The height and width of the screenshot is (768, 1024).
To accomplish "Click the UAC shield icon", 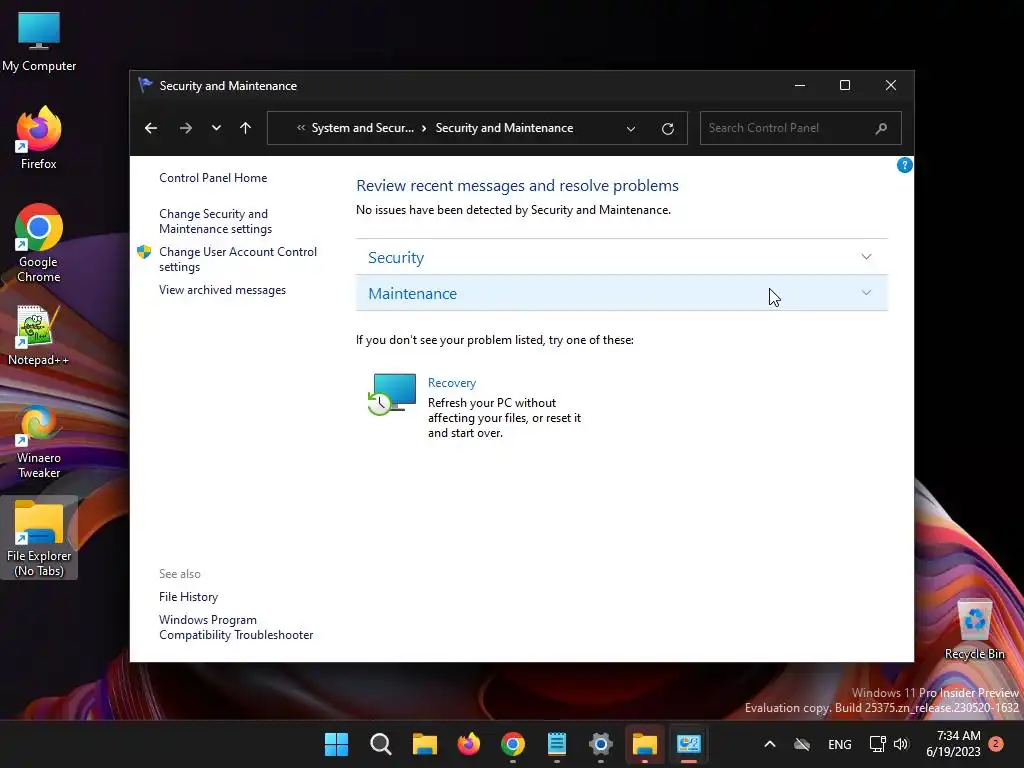I will (144, 252).
